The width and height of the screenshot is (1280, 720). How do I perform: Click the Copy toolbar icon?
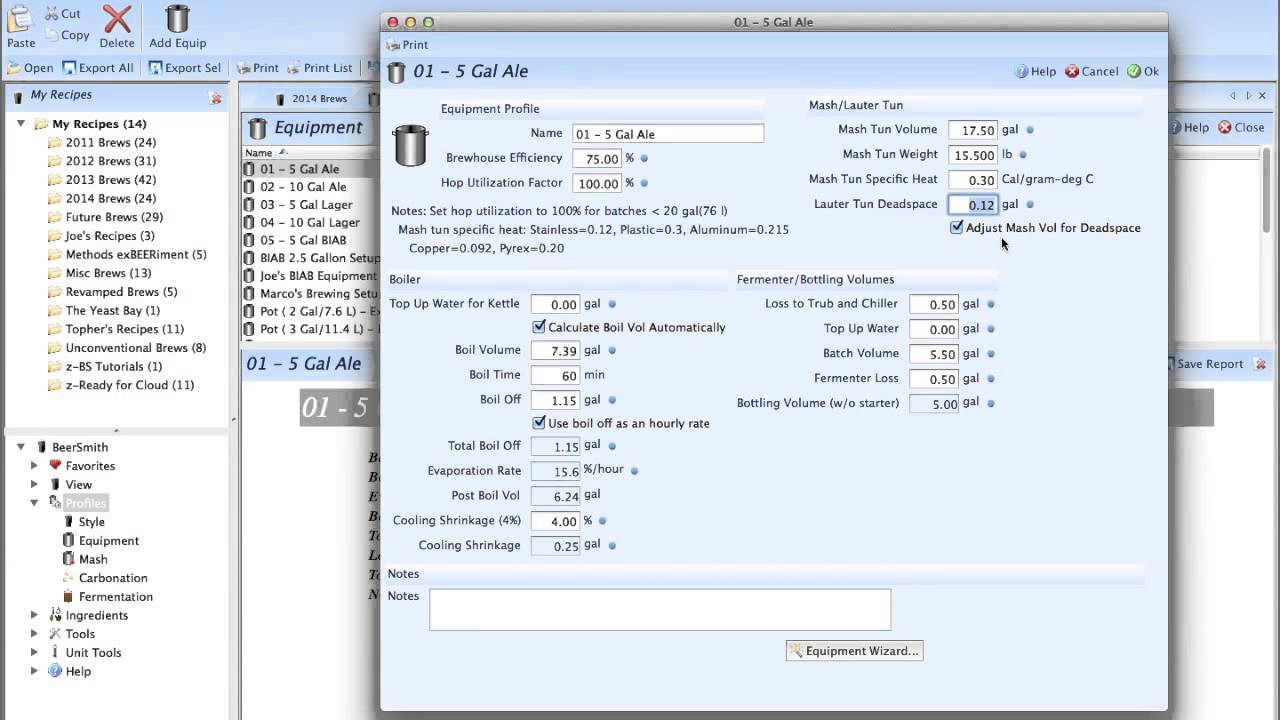coord(51,35)
